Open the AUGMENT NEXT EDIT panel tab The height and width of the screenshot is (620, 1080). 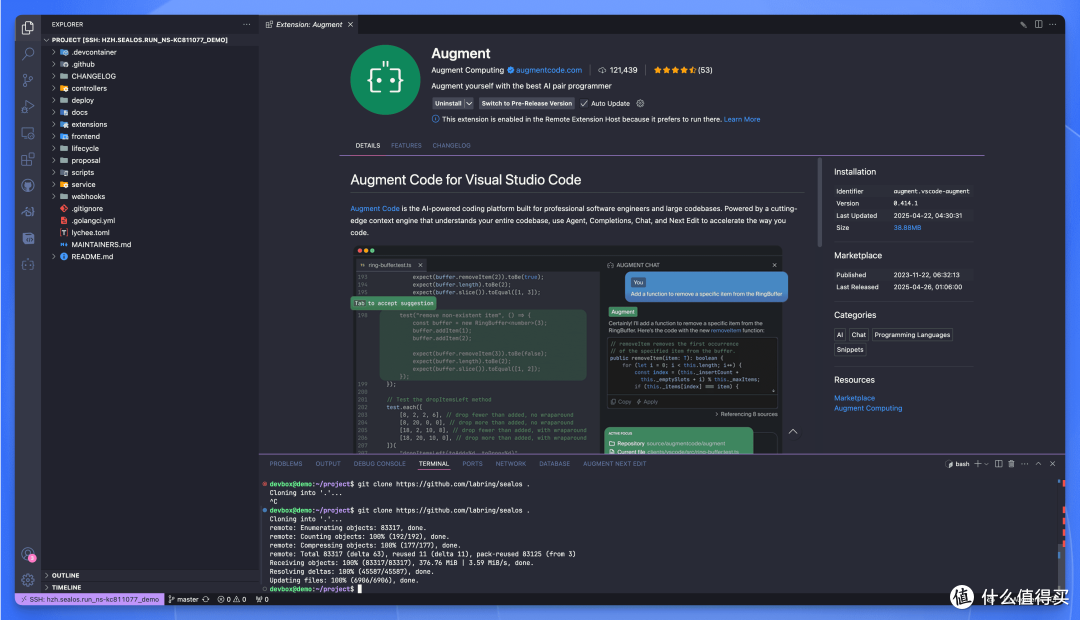(x=614, y=464)
